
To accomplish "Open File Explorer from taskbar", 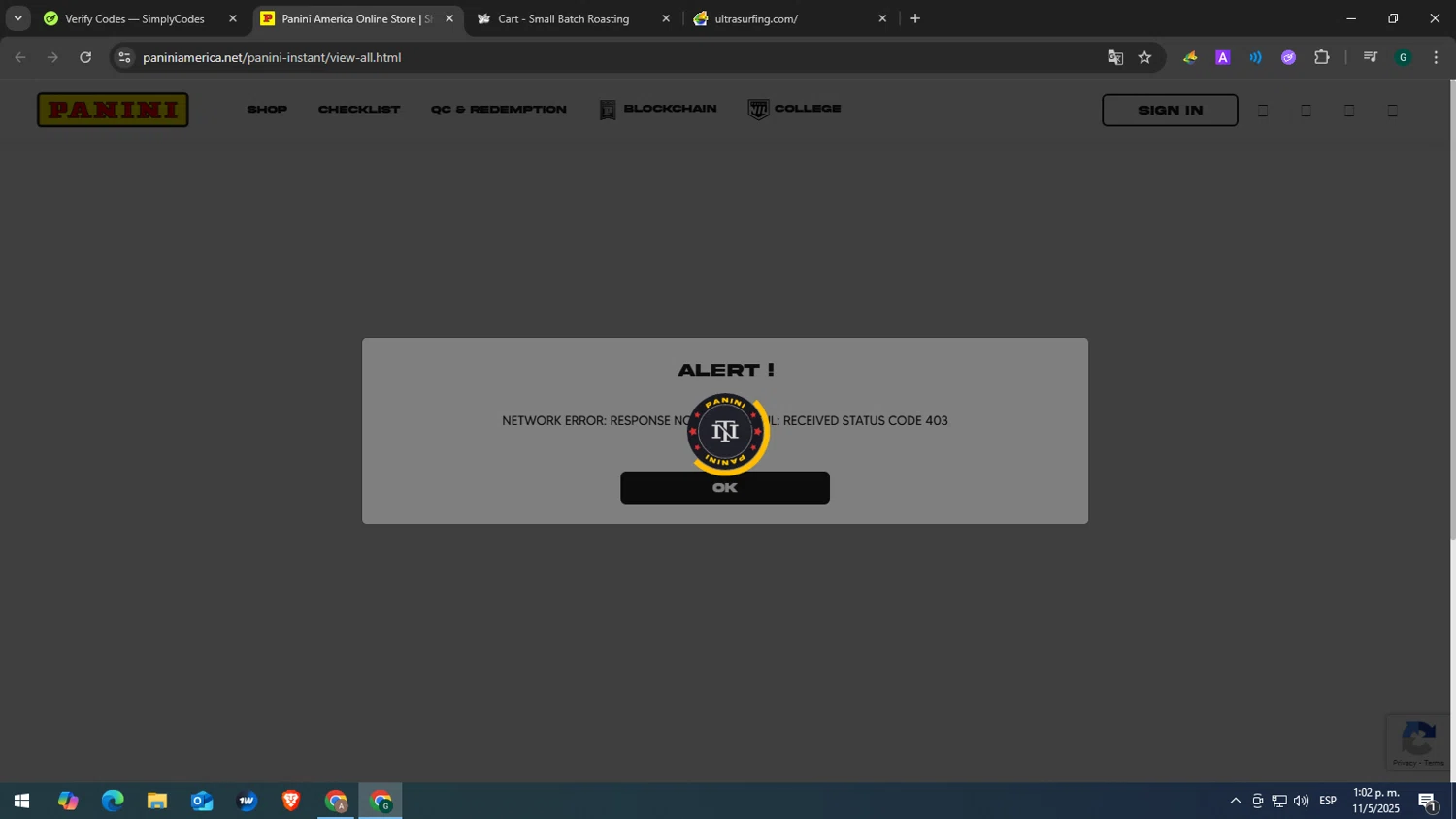I will 157,801.
